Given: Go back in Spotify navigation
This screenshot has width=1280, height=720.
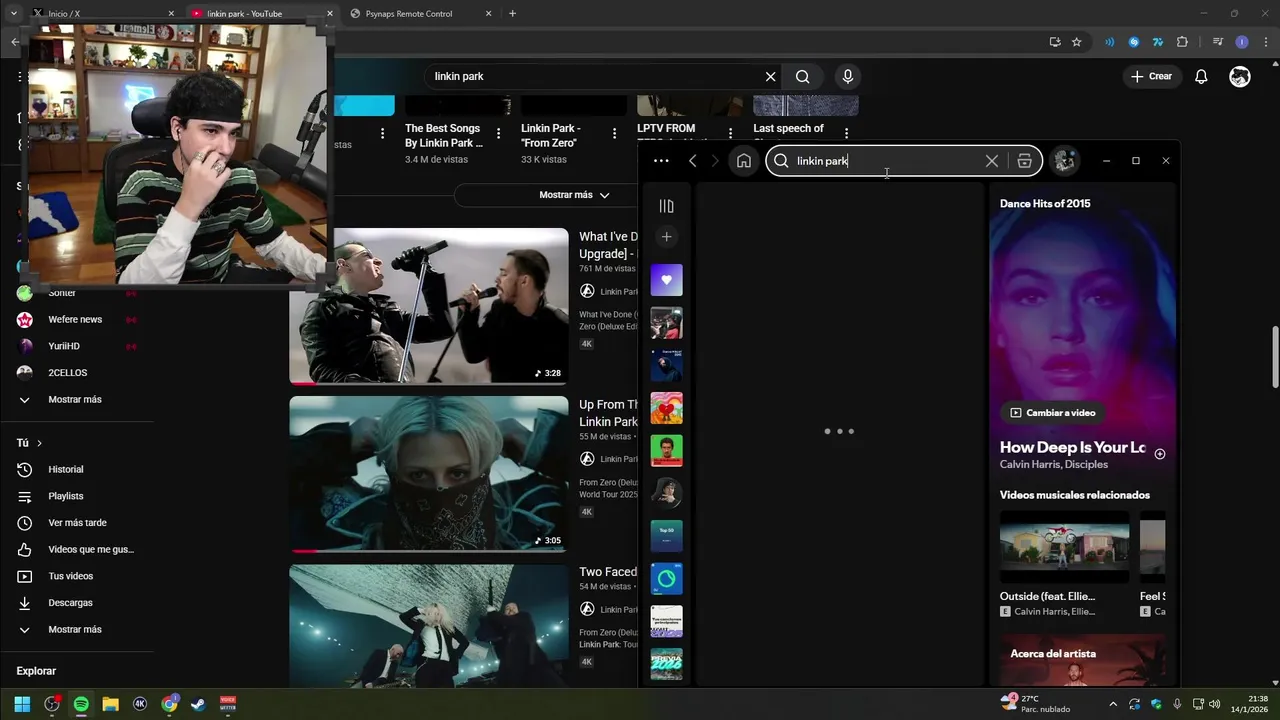Looking at the screenshot, I should click(x=692, y=161).
